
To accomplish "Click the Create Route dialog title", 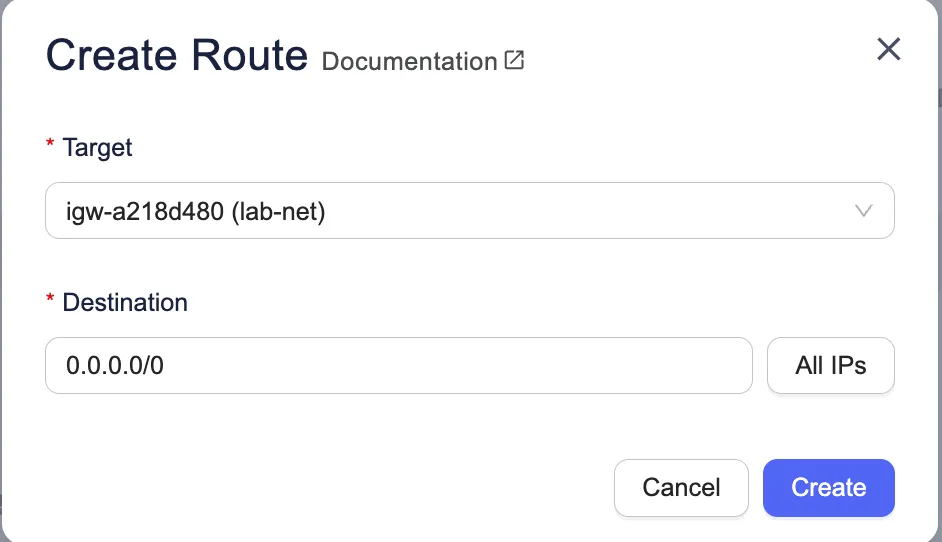I will pos(176,55).
